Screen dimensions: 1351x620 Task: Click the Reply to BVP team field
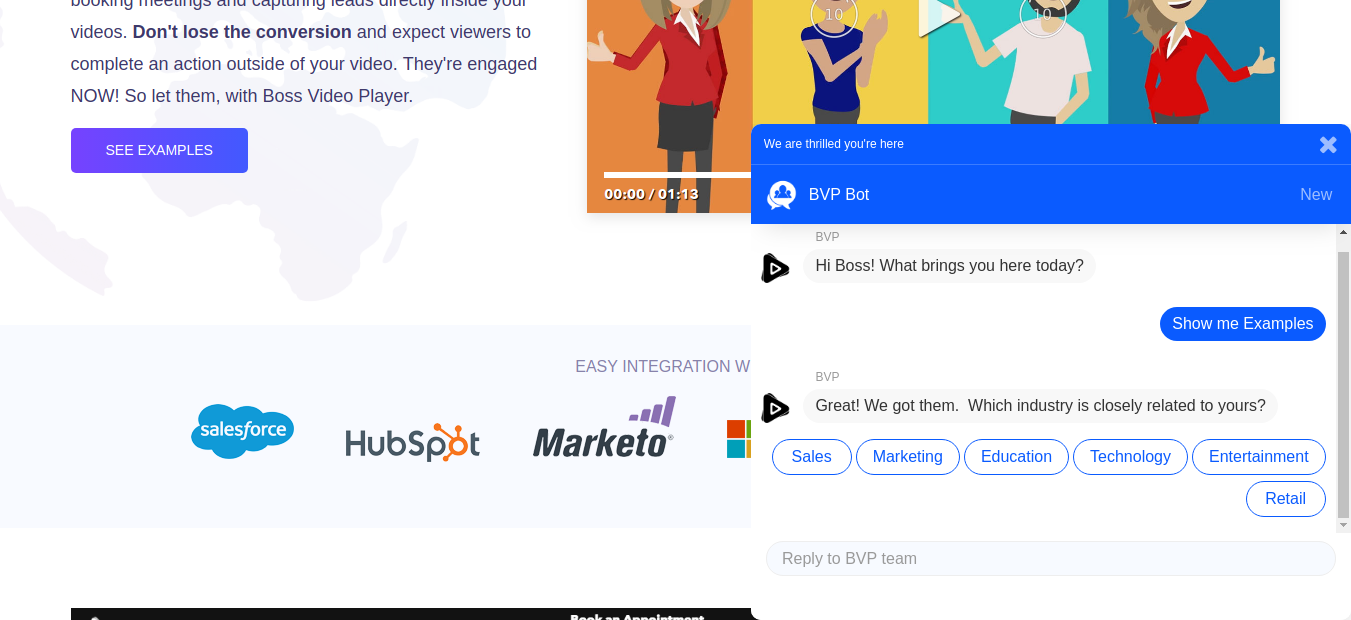pos(1051,558)
